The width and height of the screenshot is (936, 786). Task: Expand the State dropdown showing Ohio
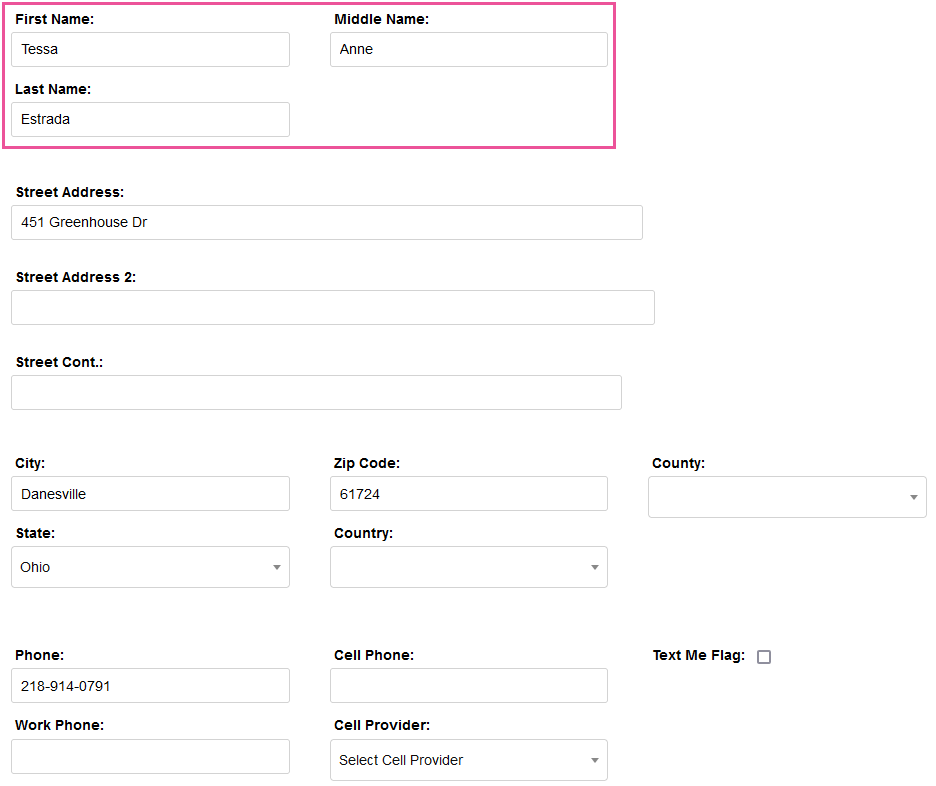coord(150,567)
